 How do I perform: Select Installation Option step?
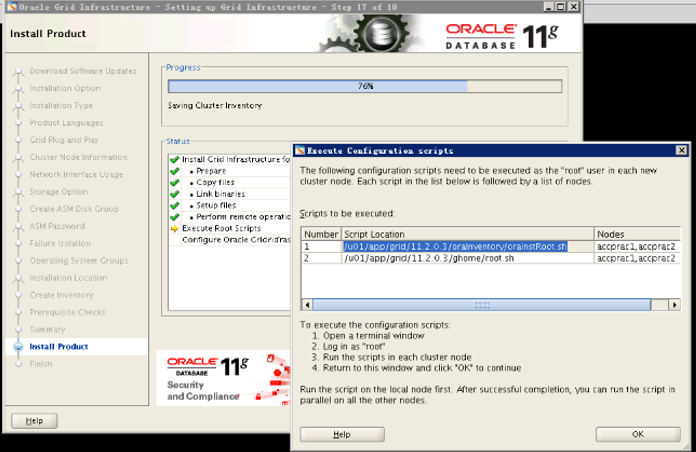(x=65, y=88)
